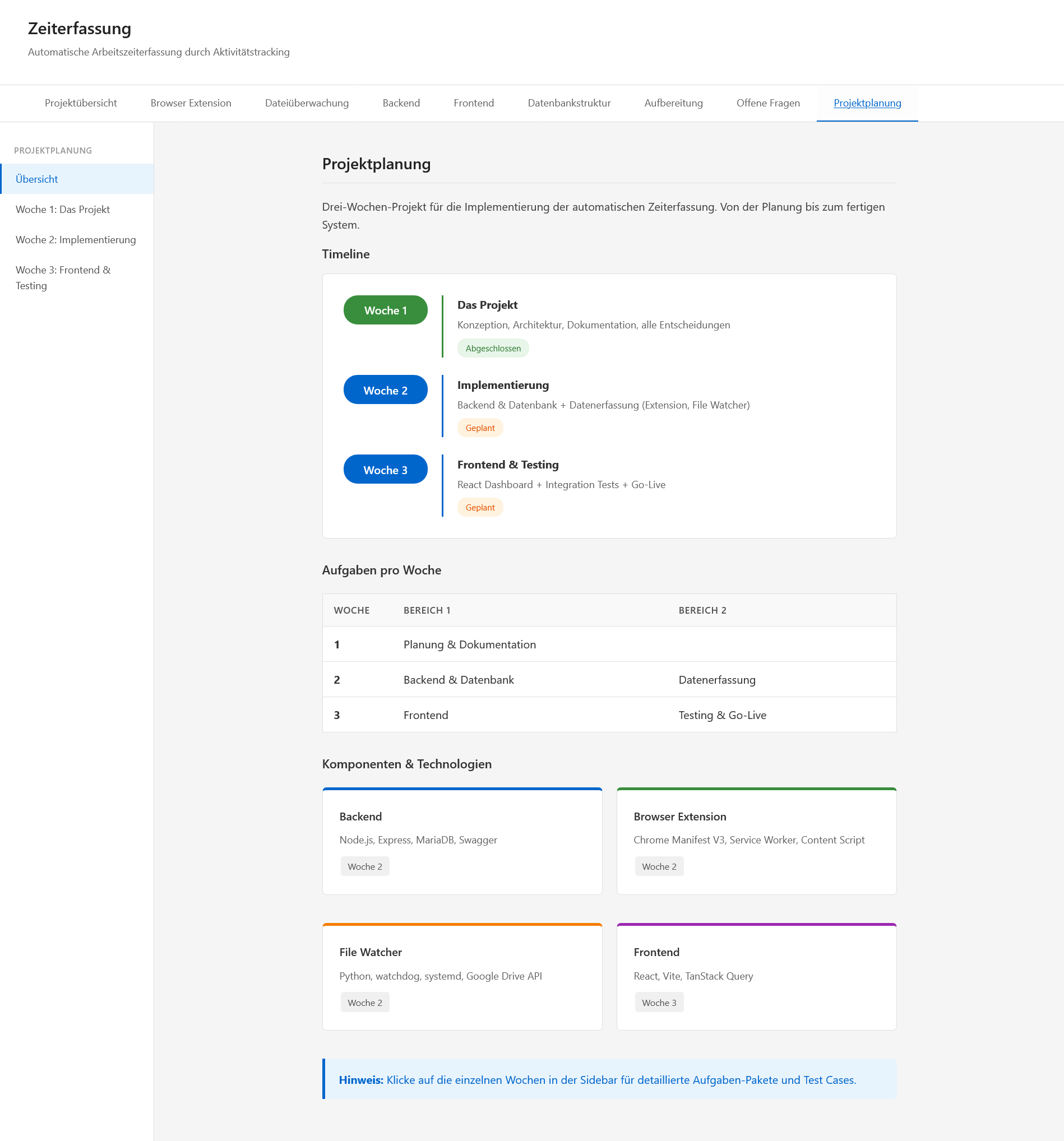
Task: Switch to Browser Extension tab
Action: click(x=191, y=103)
